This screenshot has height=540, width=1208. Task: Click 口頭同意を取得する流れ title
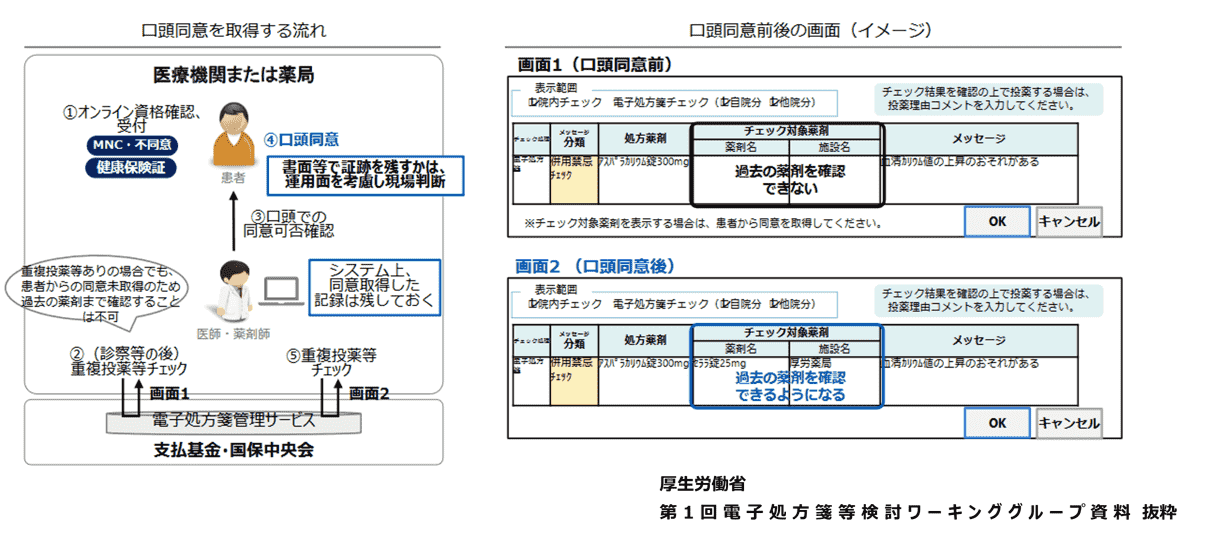(x=233, y=31)
